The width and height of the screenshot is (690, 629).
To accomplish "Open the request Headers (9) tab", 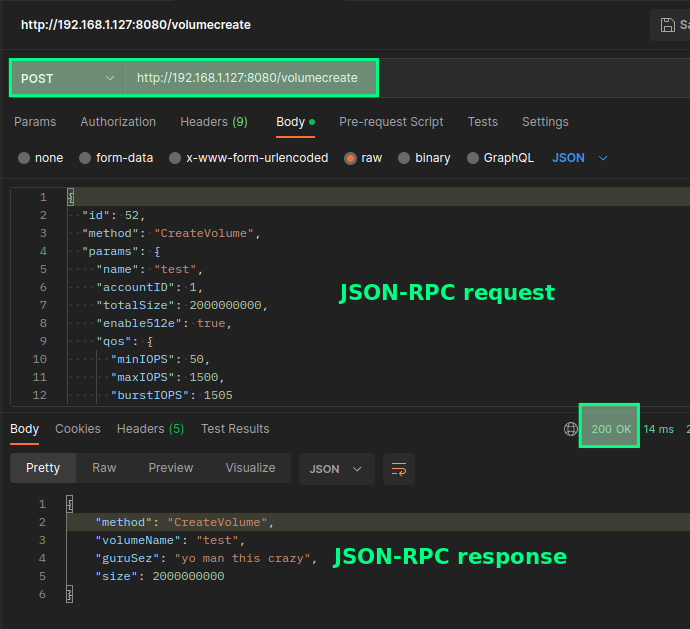I will pos(214,122).
